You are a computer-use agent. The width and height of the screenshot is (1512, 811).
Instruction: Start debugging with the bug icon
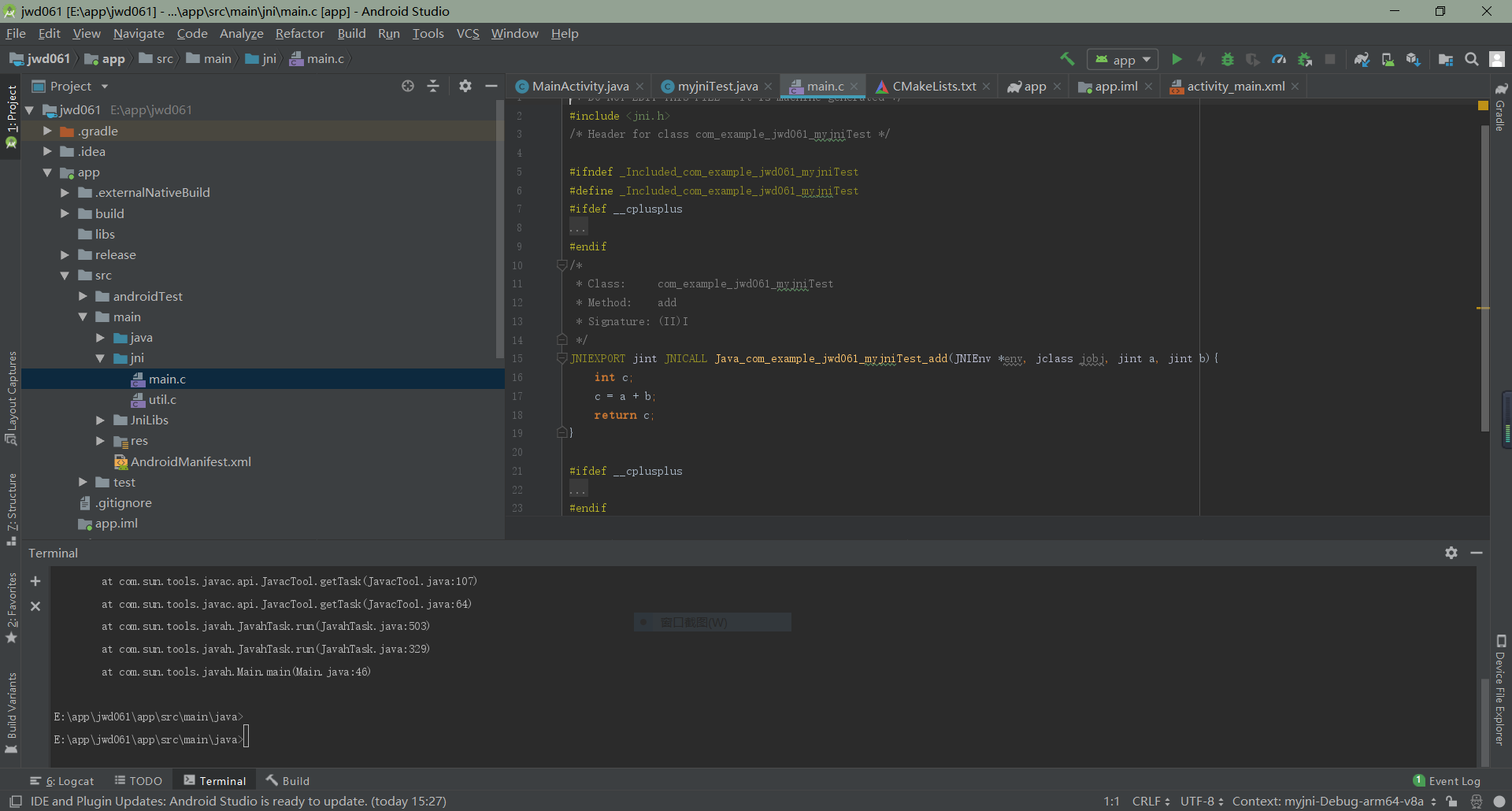point(1227,59)
